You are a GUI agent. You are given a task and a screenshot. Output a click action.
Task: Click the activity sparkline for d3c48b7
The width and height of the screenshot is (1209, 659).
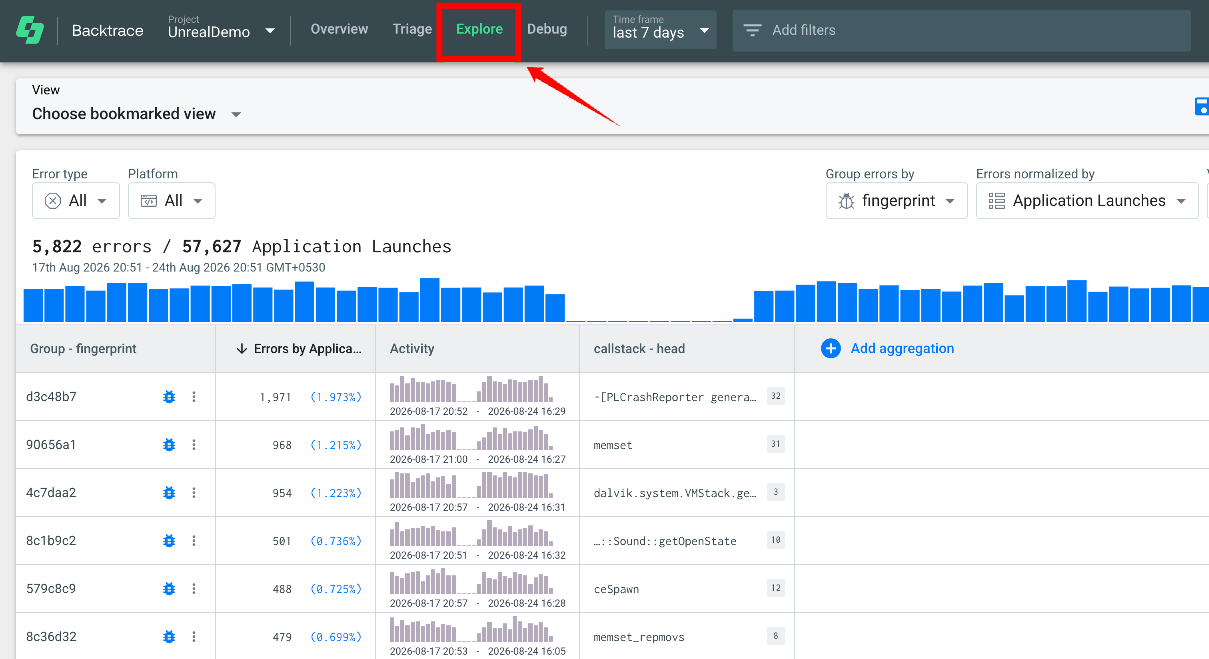click(x=470, y=389)
